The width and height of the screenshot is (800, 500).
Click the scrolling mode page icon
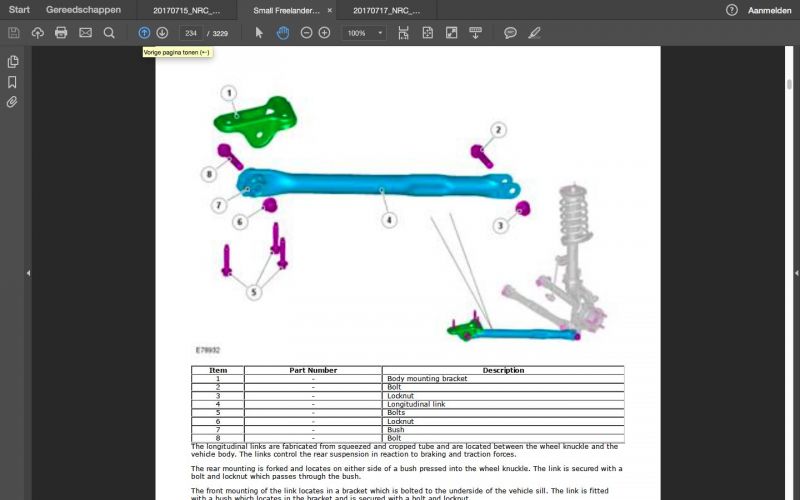[x=404, y=33]
